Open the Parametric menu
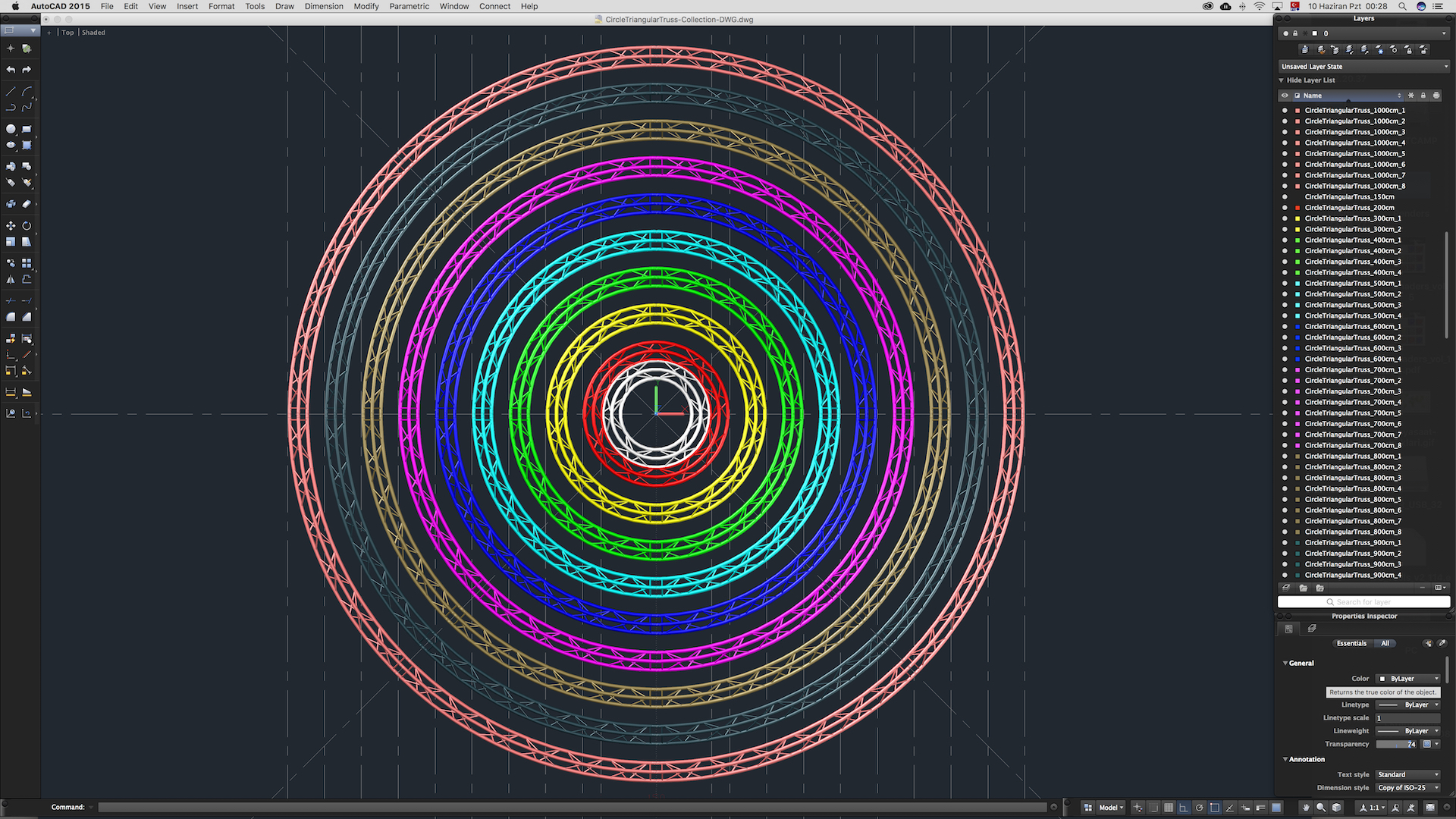The height and width of the screenshot is (819, 1456). coord(409,6)
